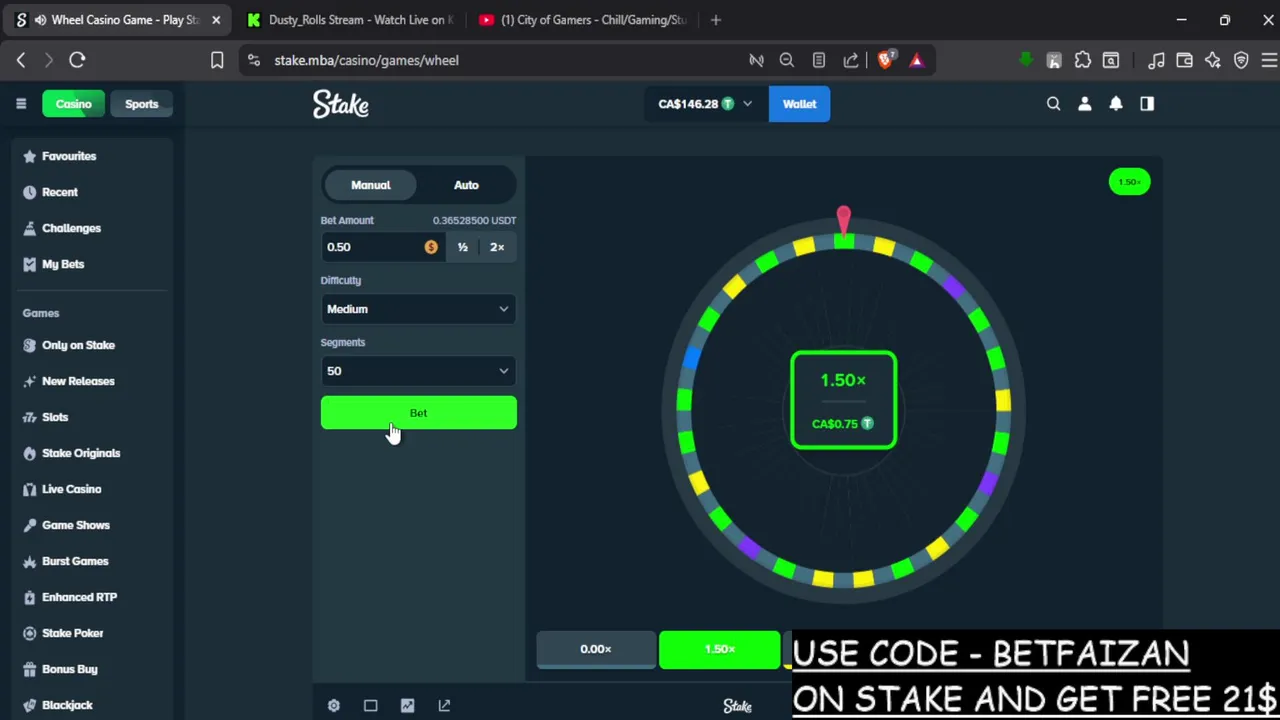
Task: Click the browser bookmark icon
Action: (x=217, y=60)
